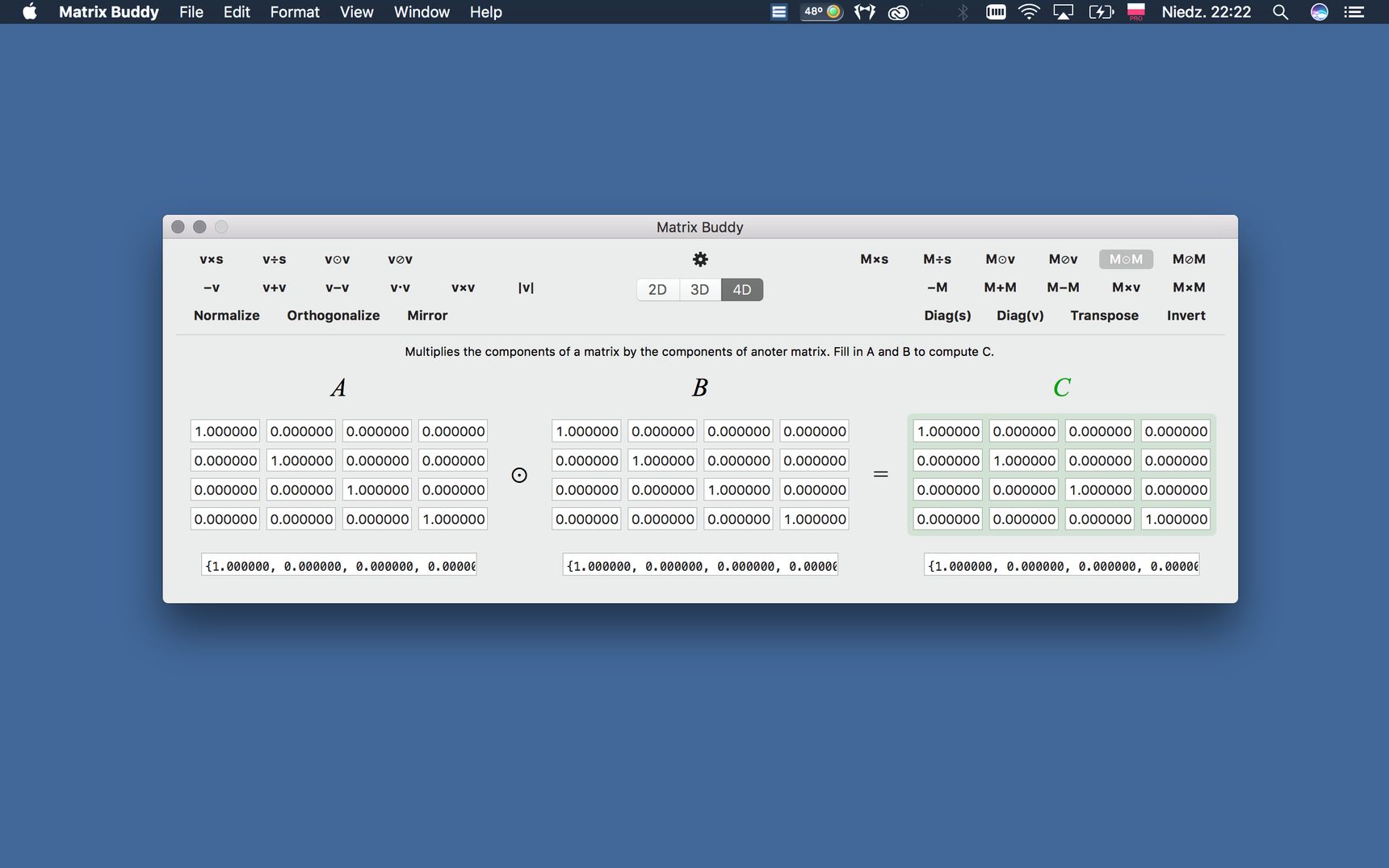Click the Normalize operation
This screenshot has height=868, width=1389.
click(x=227, y=316)
